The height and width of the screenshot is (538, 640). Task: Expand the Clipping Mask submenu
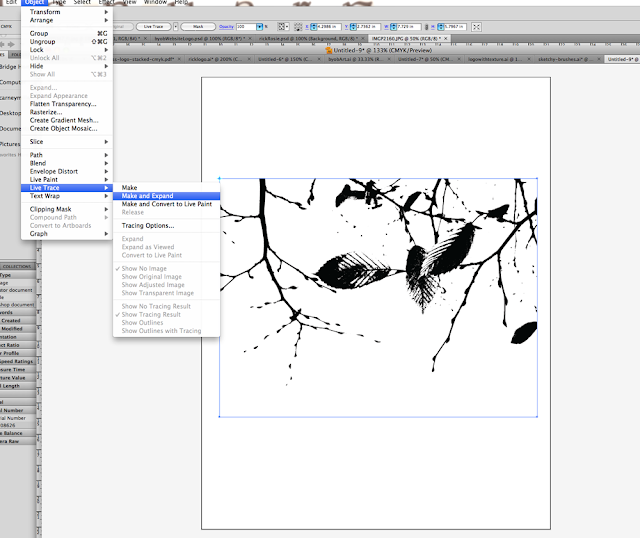[x=53, y=209]
